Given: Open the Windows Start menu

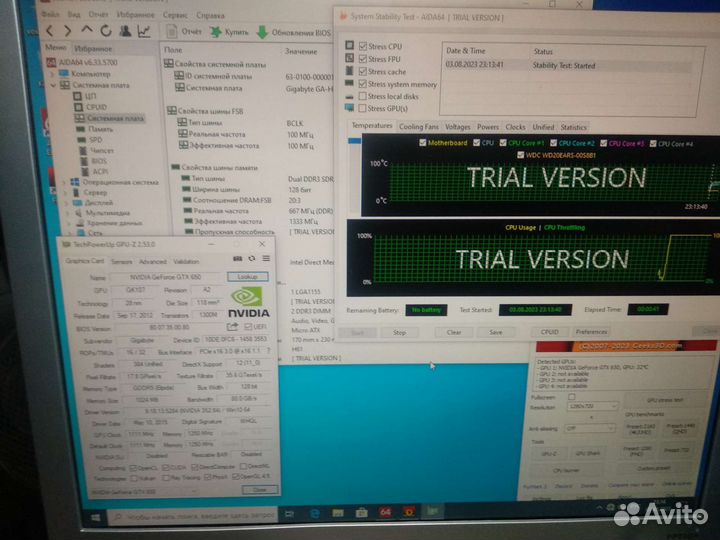Looking at the screenshot, I should pos(96,518).
